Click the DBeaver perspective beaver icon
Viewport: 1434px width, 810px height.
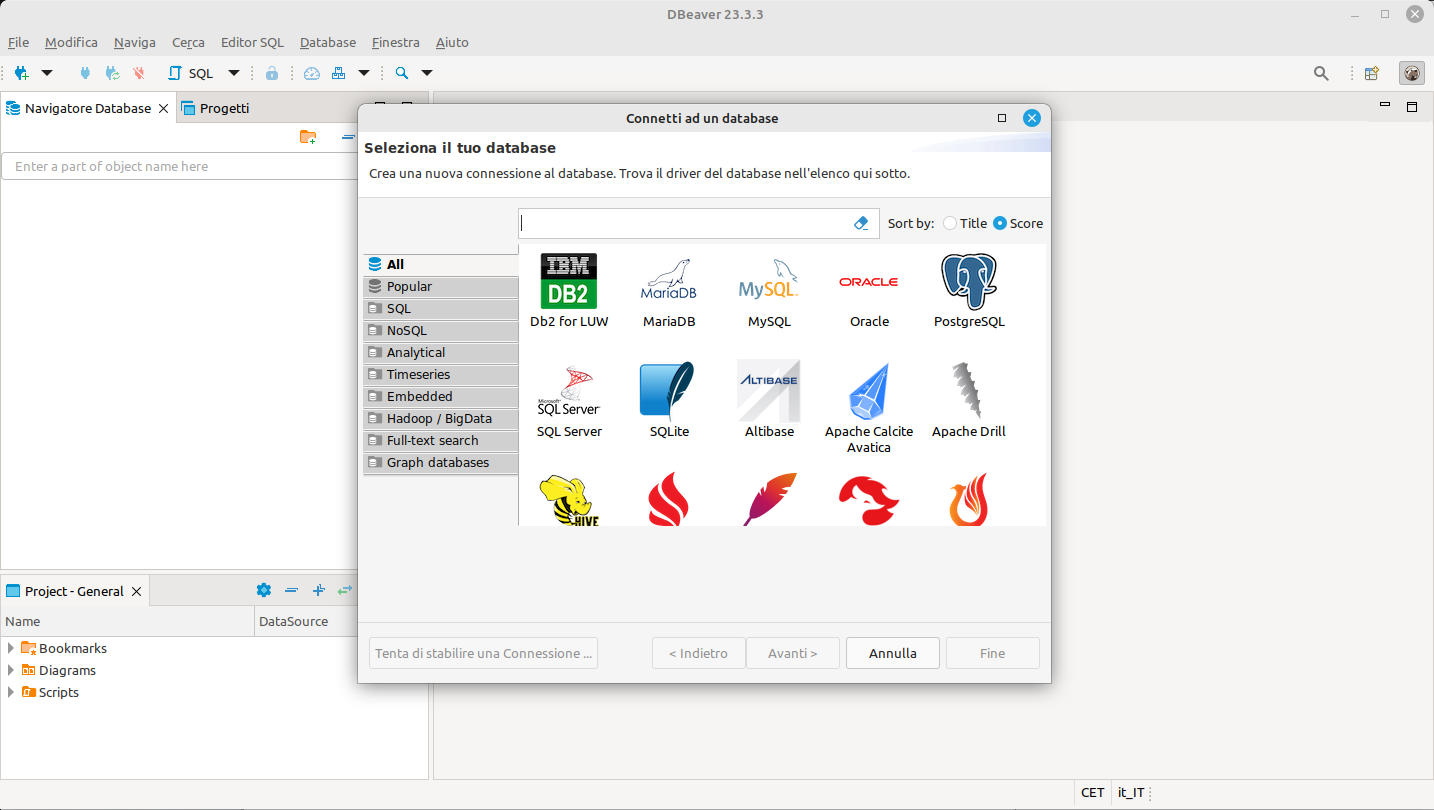[x=1412, y=73]
